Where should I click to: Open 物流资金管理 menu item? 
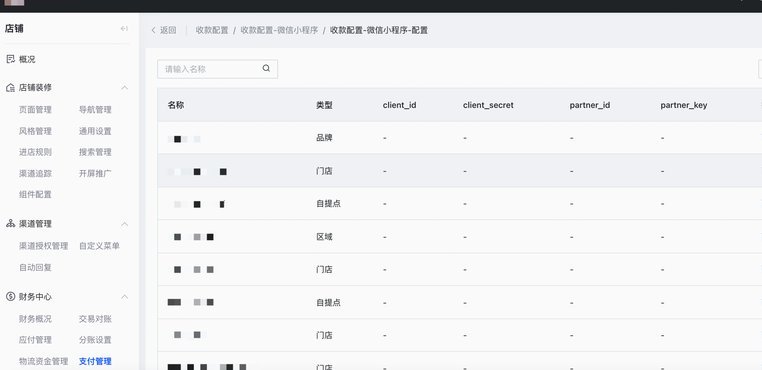click(44, 361)
